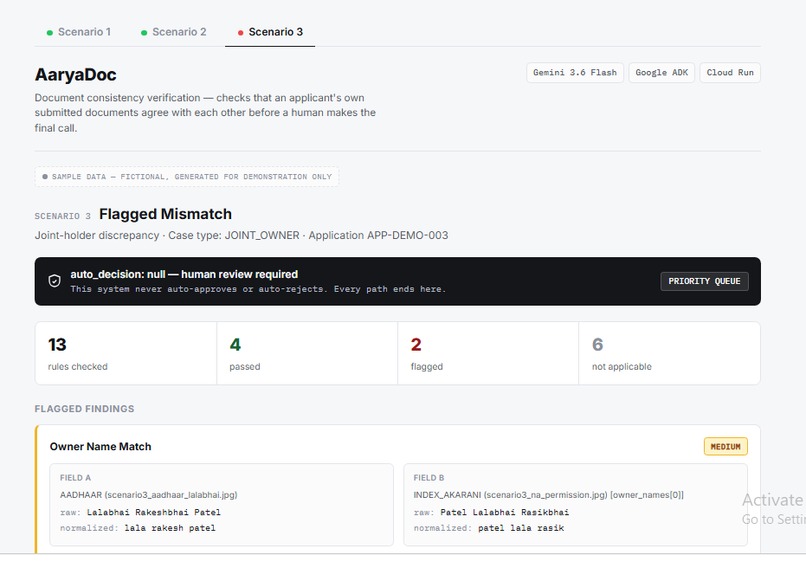Viewport: 806px width, 568px height.
Task: Click the Gemini 3.6 Flash badge
Action: point(575,72)
